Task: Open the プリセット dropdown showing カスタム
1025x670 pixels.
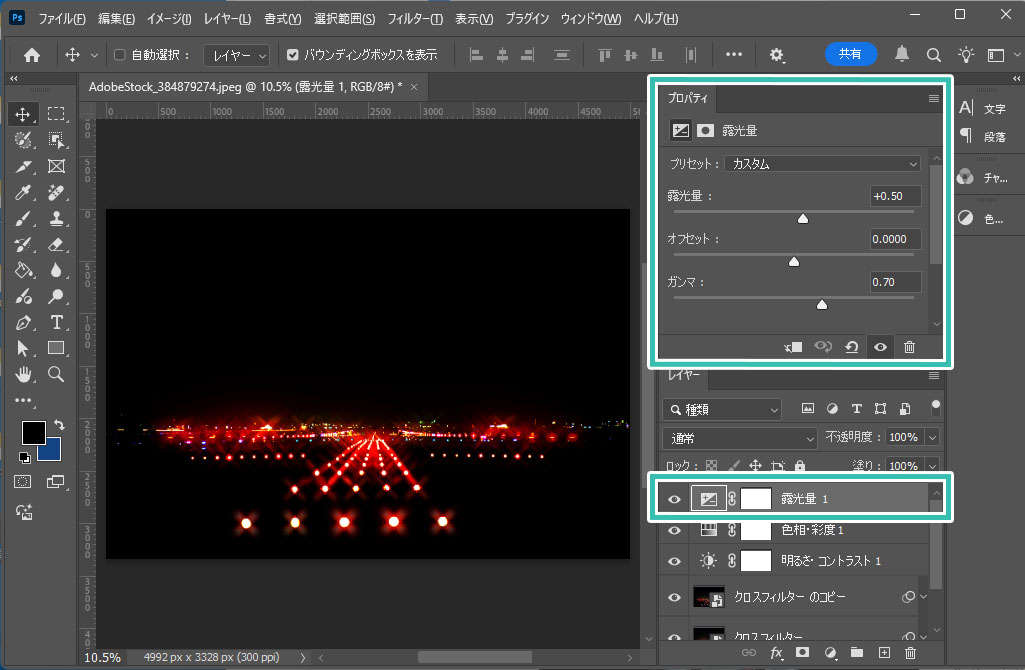Action: (x=822, y=164)
